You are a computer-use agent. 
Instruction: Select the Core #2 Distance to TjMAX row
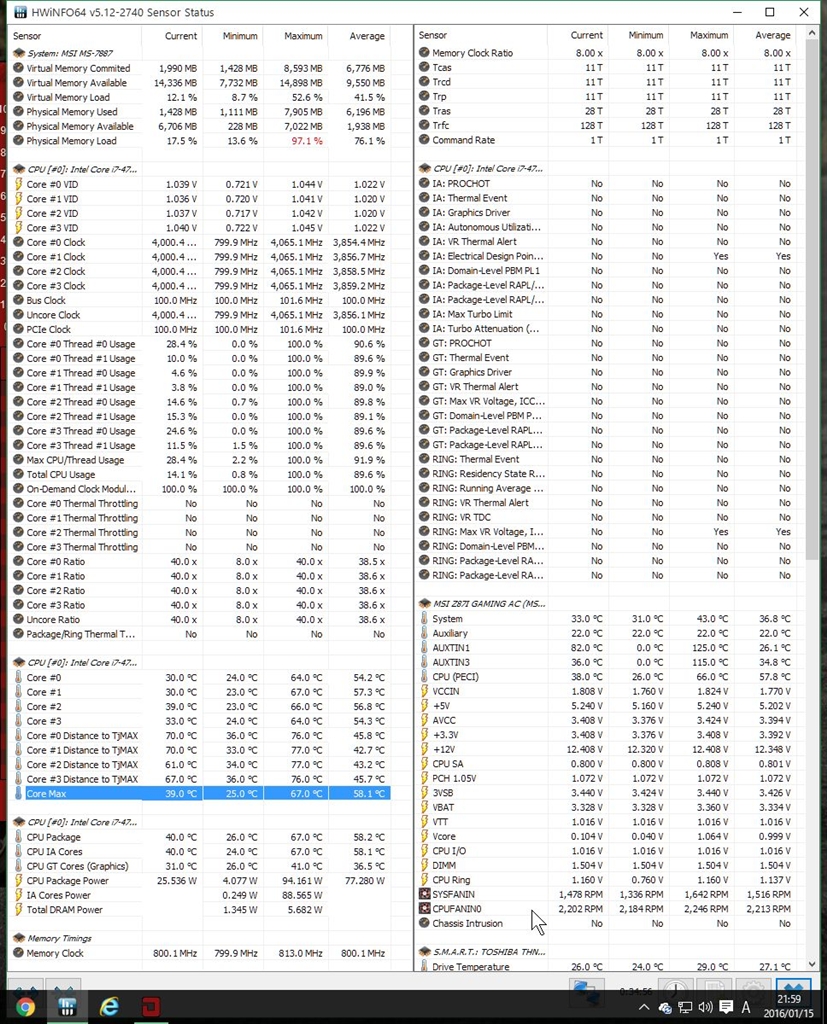[201, 764]
